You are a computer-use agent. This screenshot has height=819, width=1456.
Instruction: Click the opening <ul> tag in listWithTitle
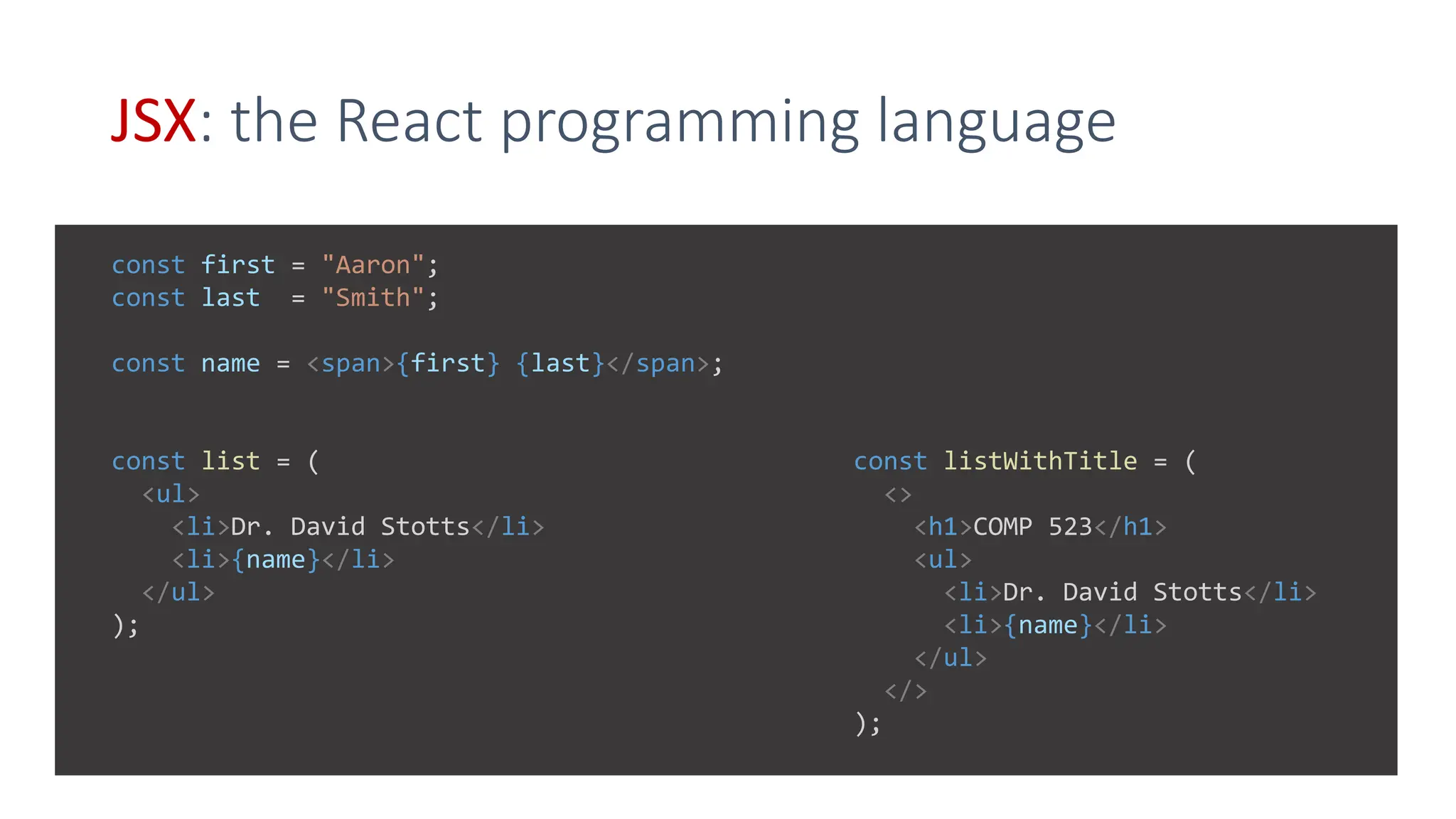[x=943, y=560]
